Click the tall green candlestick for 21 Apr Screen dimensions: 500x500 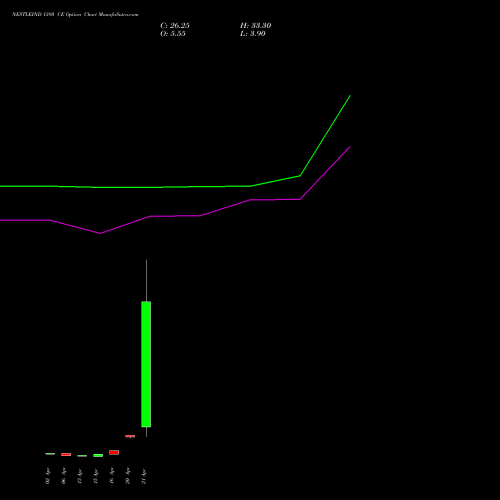(146, 364)
